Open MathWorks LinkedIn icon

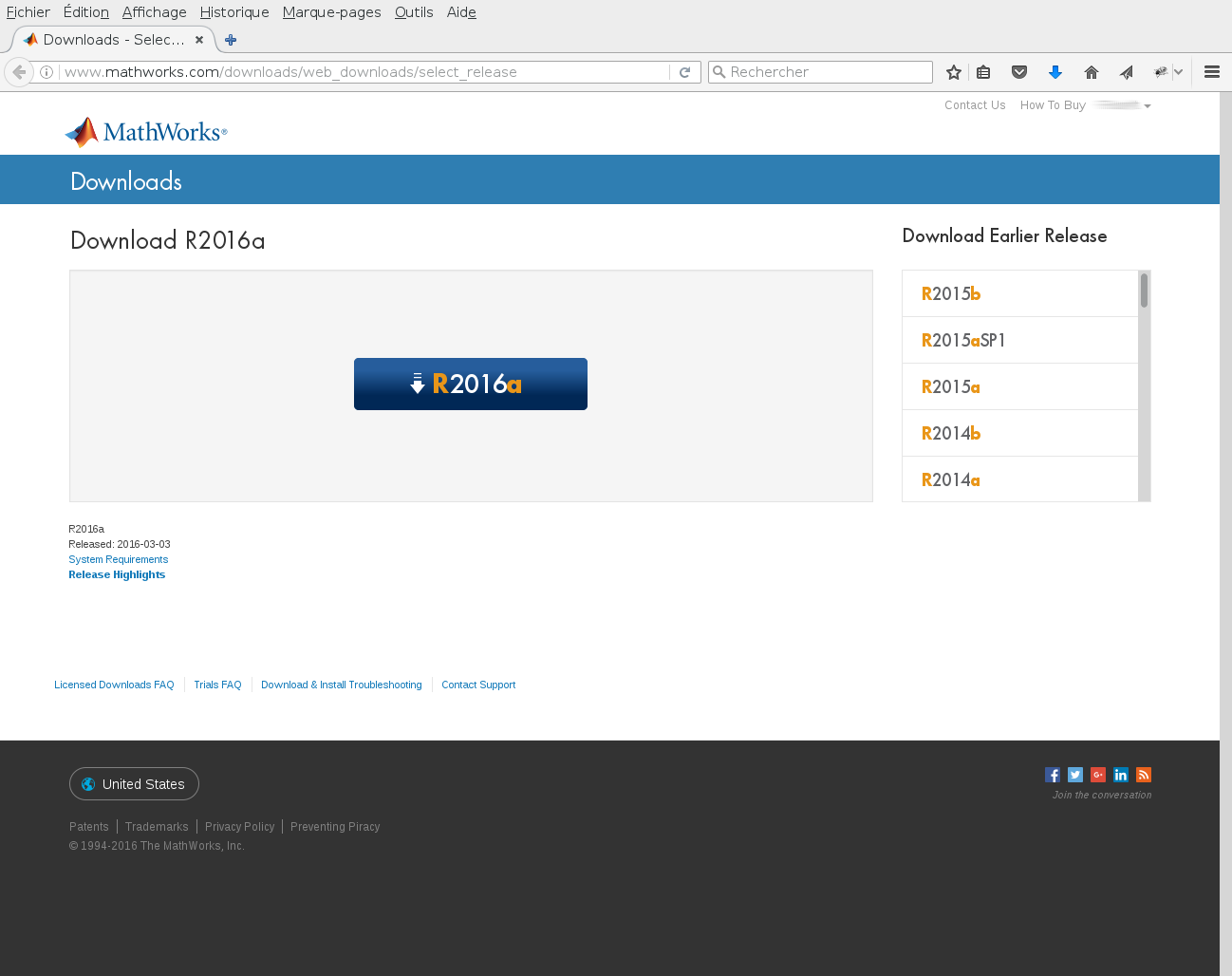pos(1121,775)
